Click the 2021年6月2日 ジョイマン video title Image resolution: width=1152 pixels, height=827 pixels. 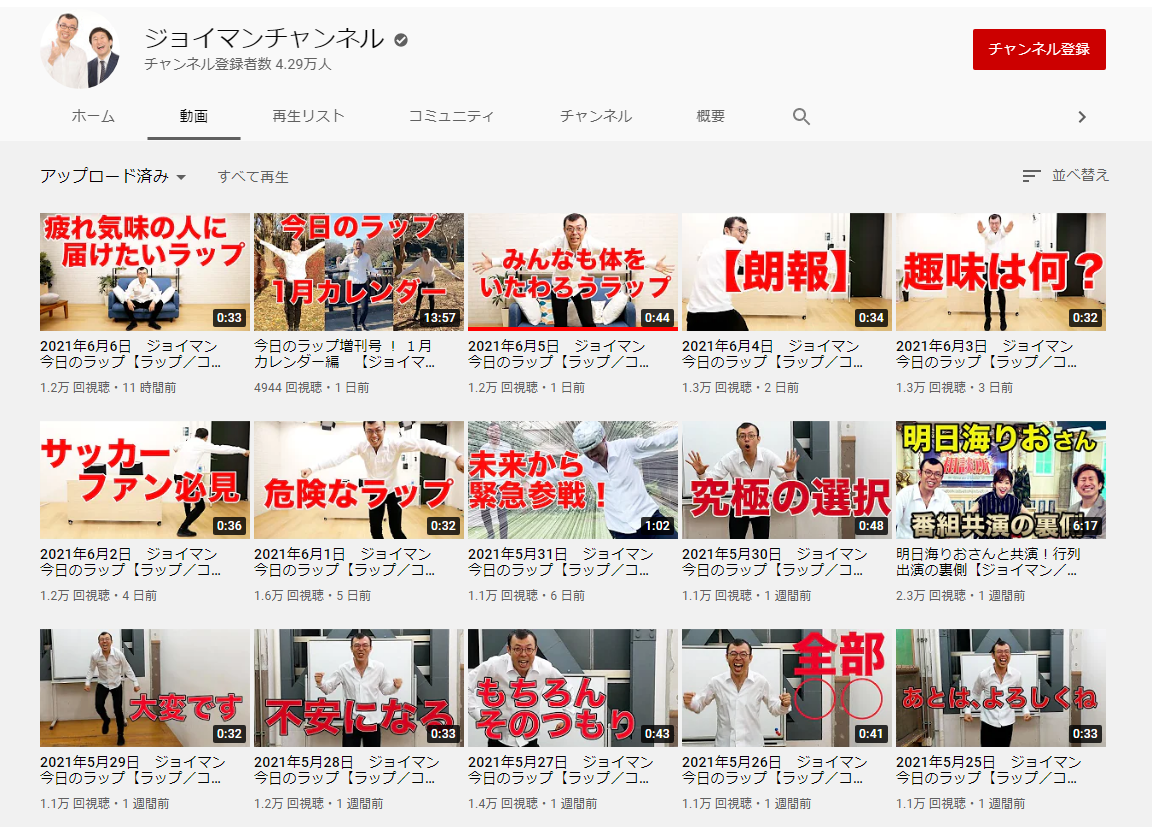pyautogui.click(x=131, y=562)
